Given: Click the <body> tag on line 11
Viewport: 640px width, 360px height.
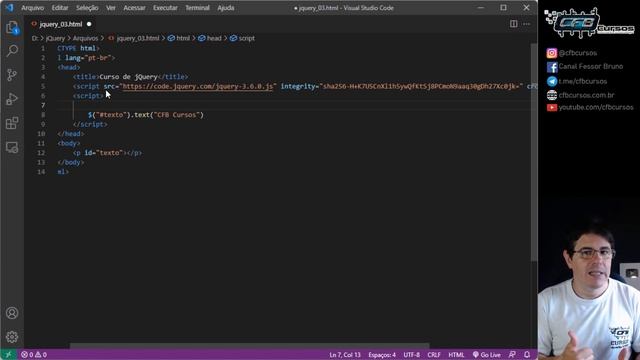Looking at the screenshot, I should (x=69, y=143).
